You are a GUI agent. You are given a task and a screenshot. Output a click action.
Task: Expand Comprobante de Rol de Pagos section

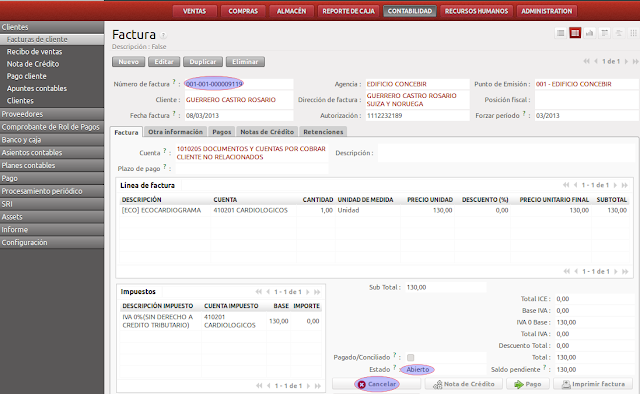point(52,127)
